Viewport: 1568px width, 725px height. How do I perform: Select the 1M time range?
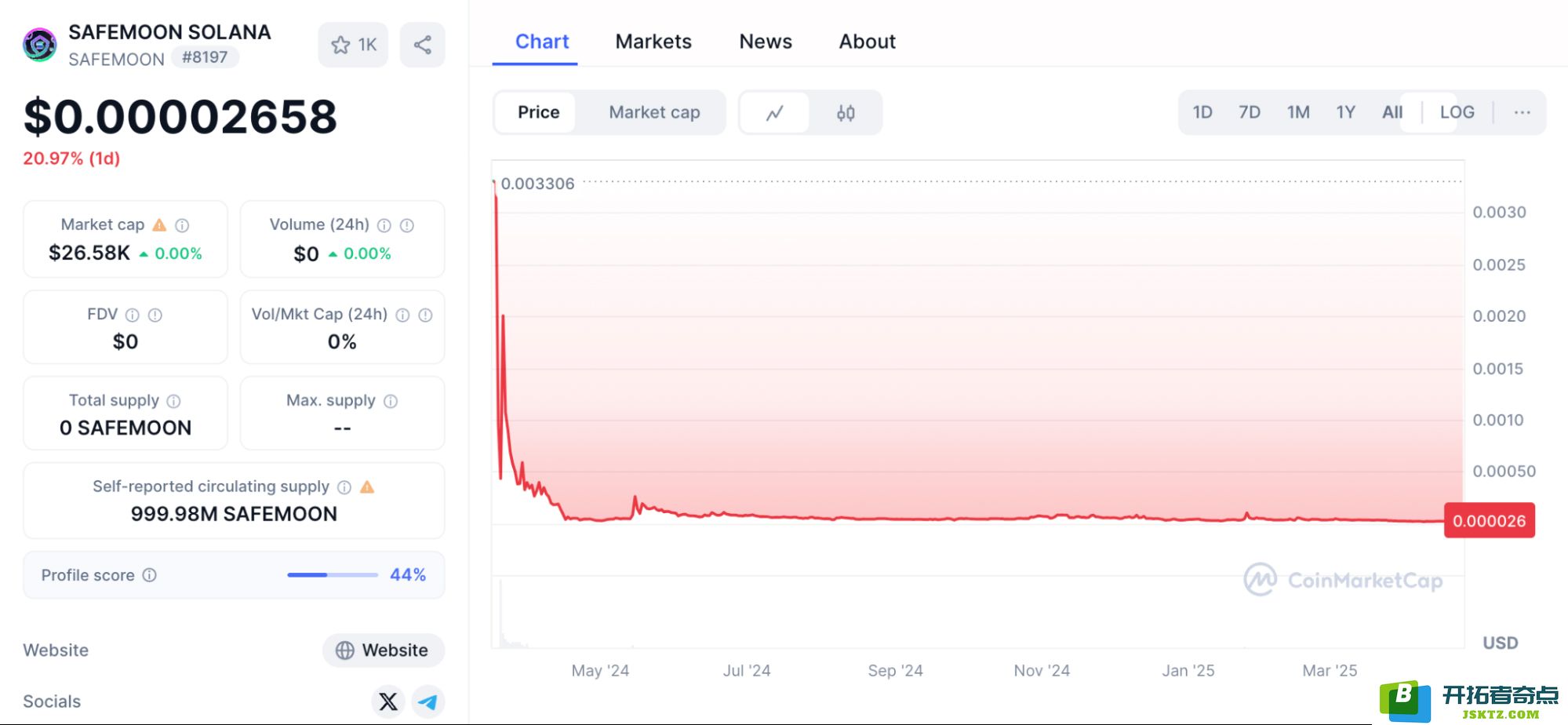tap(1298, 112)
